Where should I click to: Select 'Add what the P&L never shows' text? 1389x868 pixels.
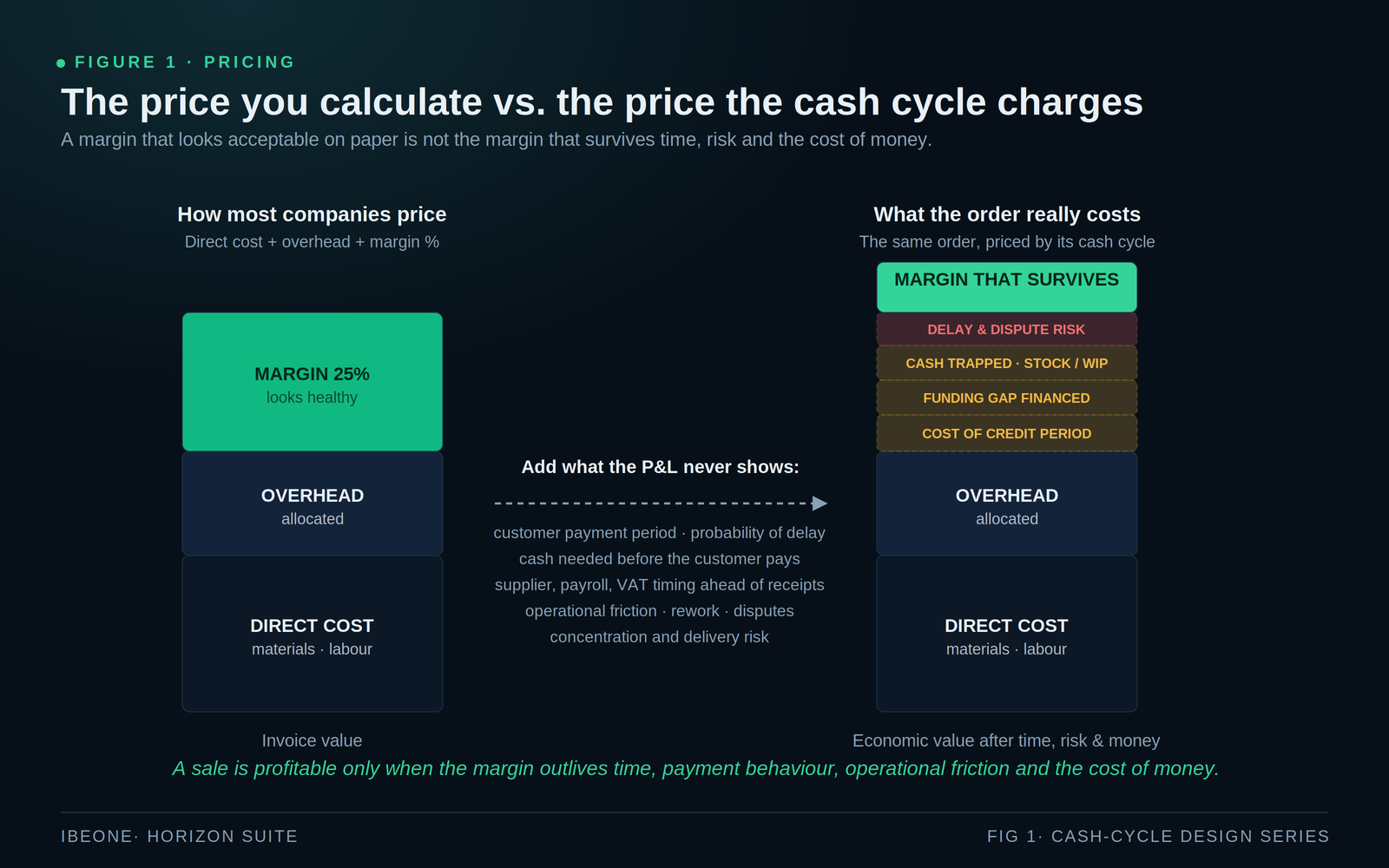pyautogui.click(x=660, y=467)
